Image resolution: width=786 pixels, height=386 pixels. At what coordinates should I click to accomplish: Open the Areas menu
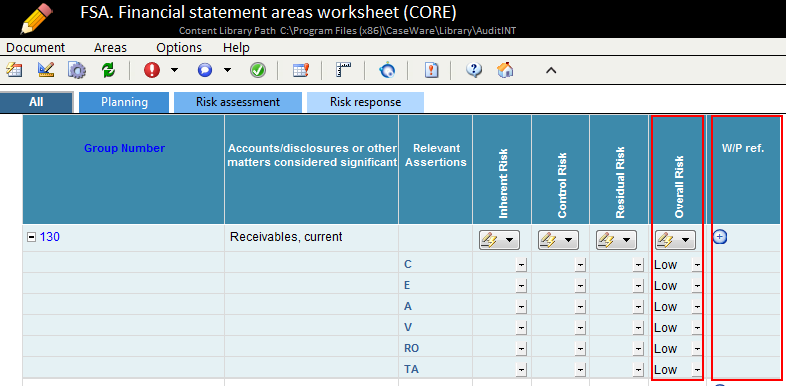point(110,48)
